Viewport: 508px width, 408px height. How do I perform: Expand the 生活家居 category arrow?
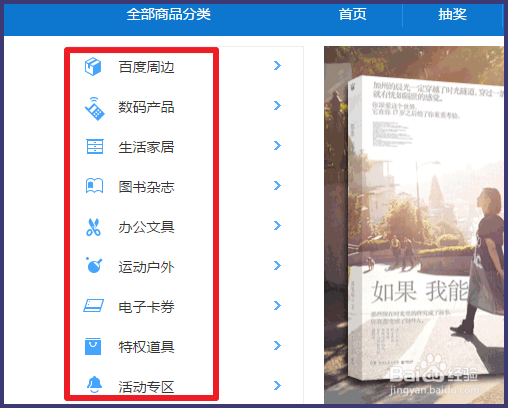pyautogui.click(x=277, y=146)
